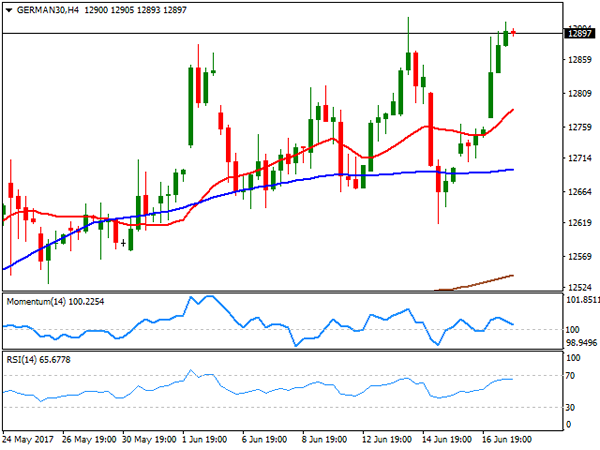
Task: Click the brown moving average line at chart bottom
Action: pos(474,283)
